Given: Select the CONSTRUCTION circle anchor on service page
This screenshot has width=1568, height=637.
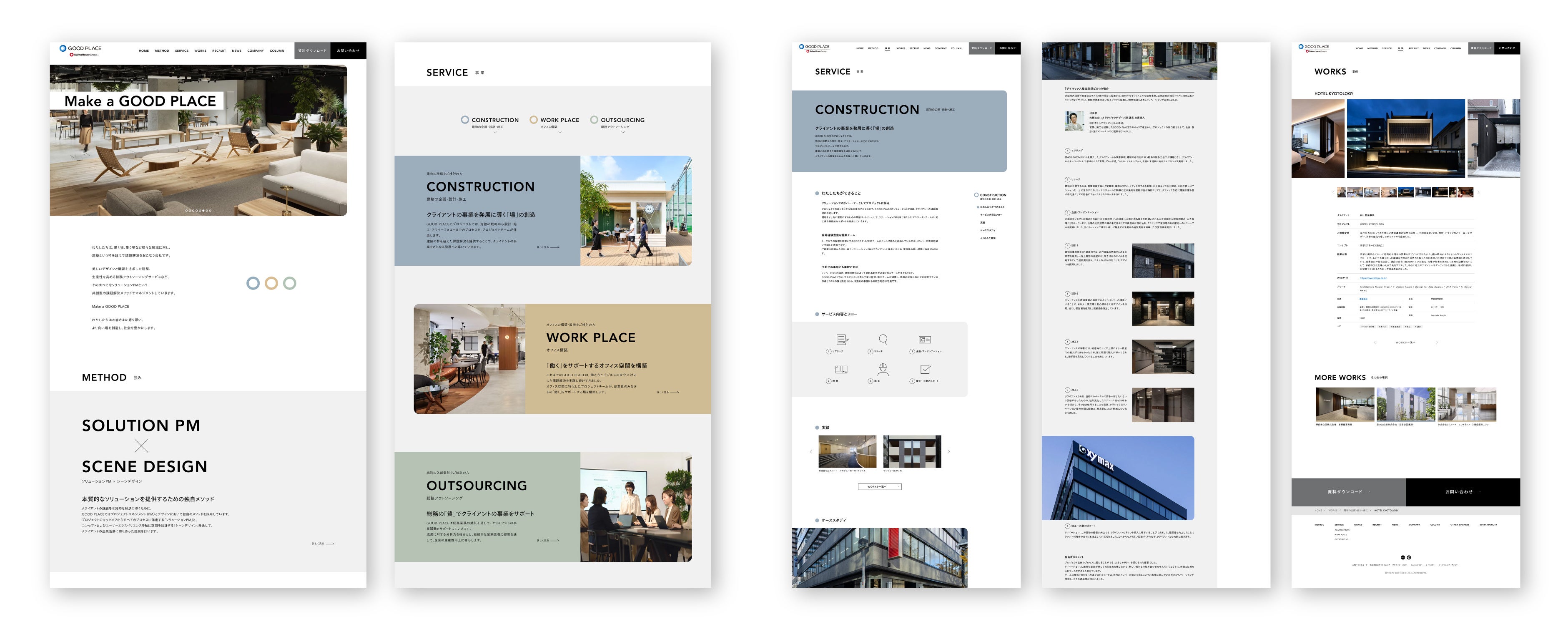Looking at the screenshot, I should pos(464,120).
